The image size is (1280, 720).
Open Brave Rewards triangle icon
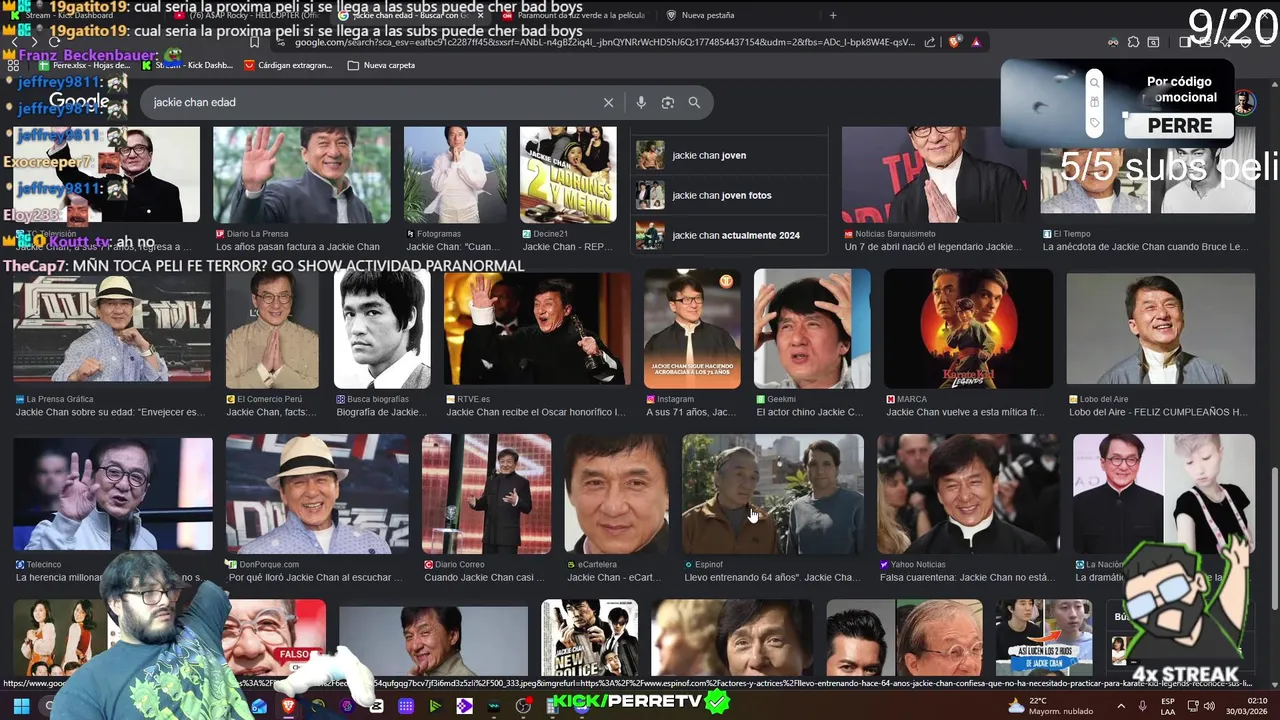tap(976, 42)
